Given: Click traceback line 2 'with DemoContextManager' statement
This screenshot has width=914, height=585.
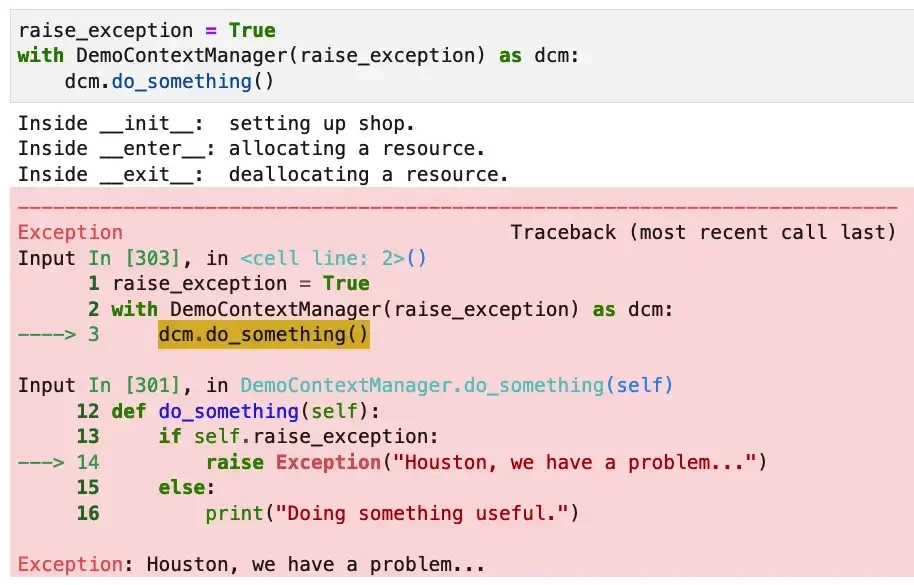Looking at the screenshot, I should [392, 309].
